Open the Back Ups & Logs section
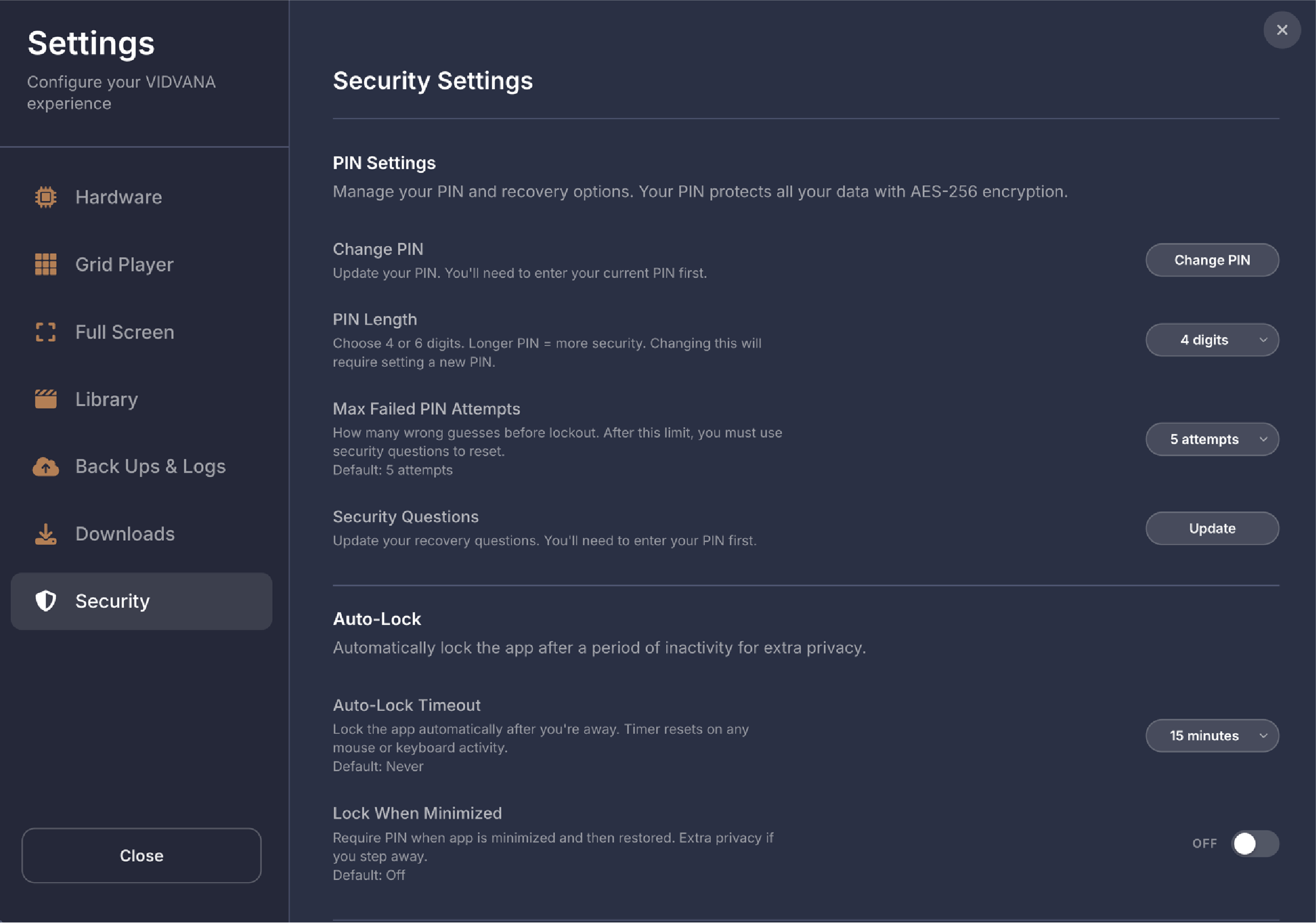 [x=150, y=467]
